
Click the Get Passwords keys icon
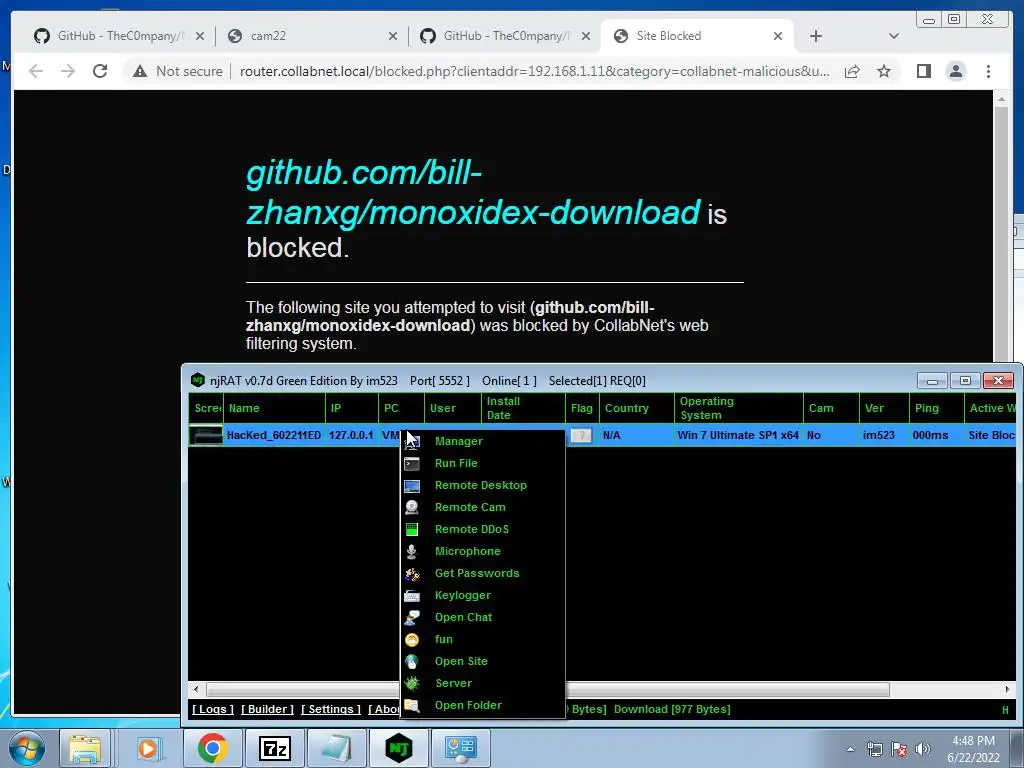click(x=412, y=574)
